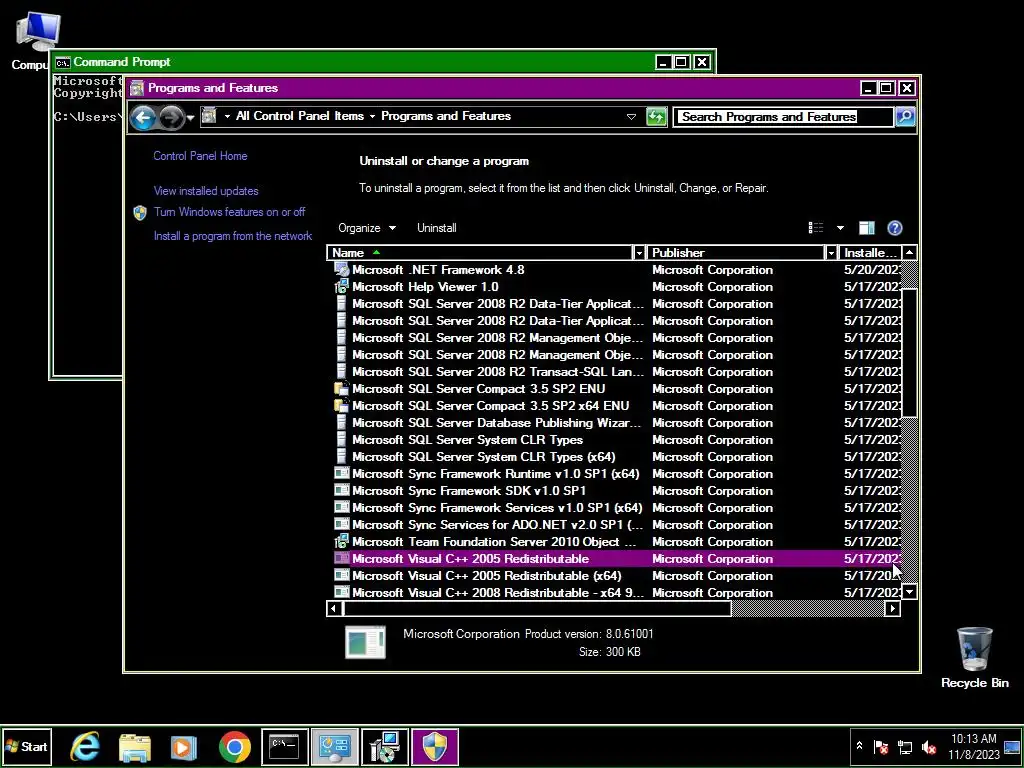Expand arrow after All Control Panel Items

point(372,116)
